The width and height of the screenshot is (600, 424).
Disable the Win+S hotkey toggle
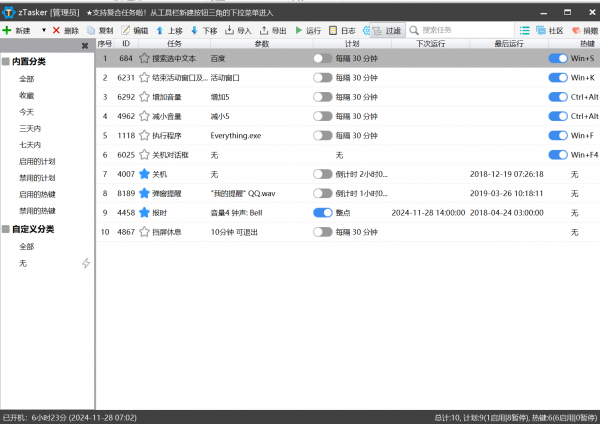[558, 58]
